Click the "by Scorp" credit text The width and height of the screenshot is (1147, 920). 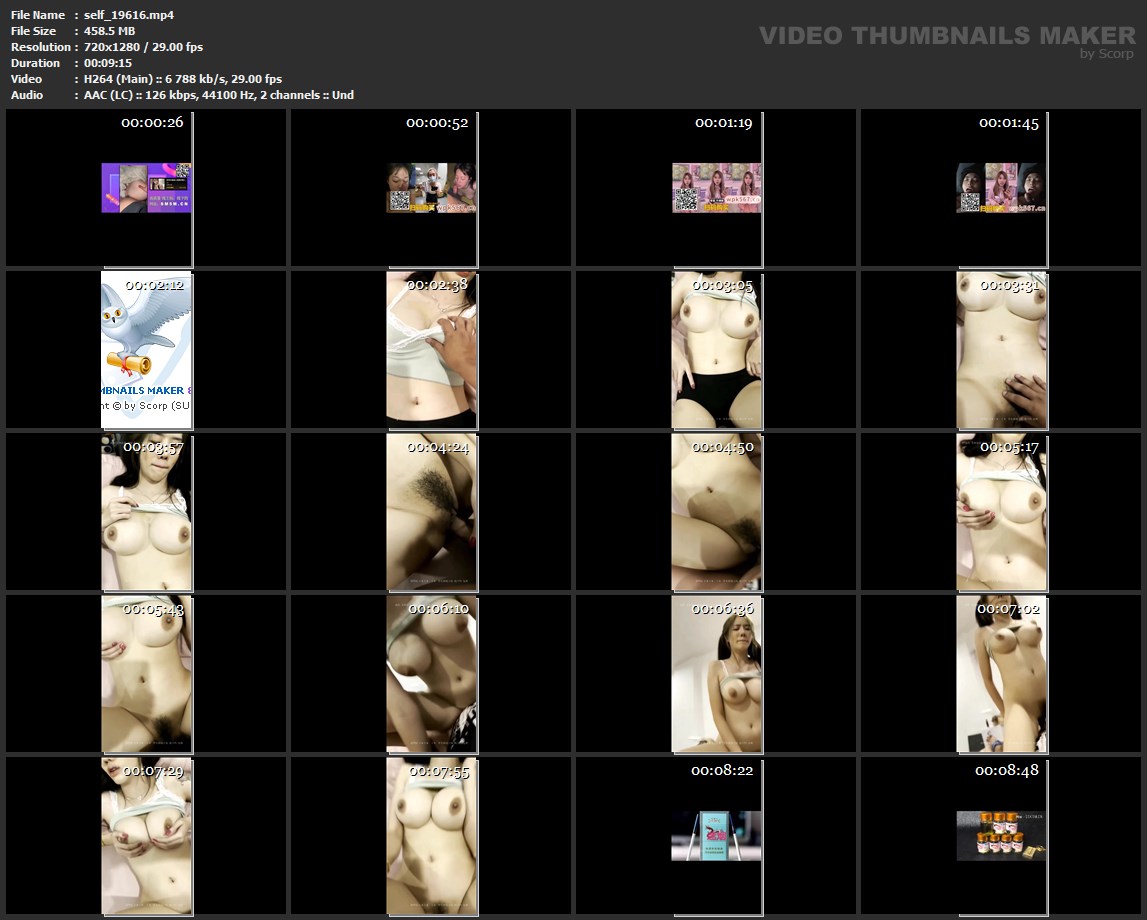tap(1106, 54)
